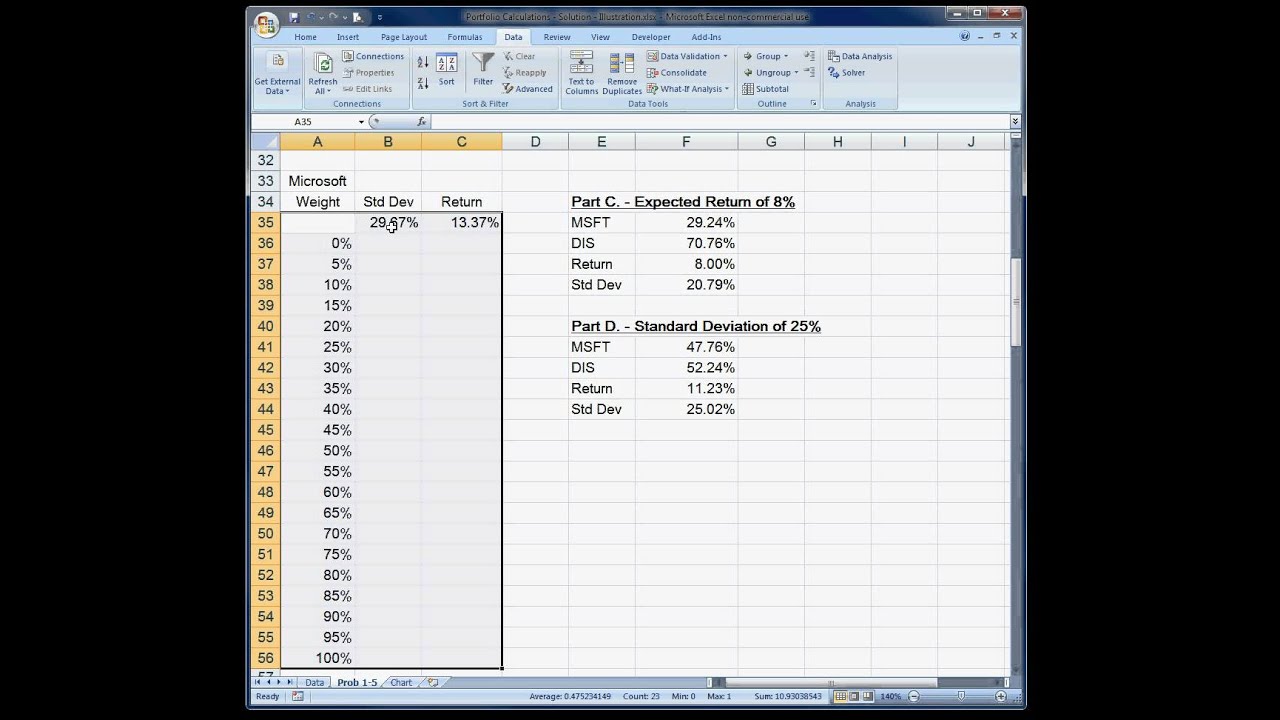The image size is (1280, 720).
Task: Open the Outline dialog launcher
Action: point(813,104)
